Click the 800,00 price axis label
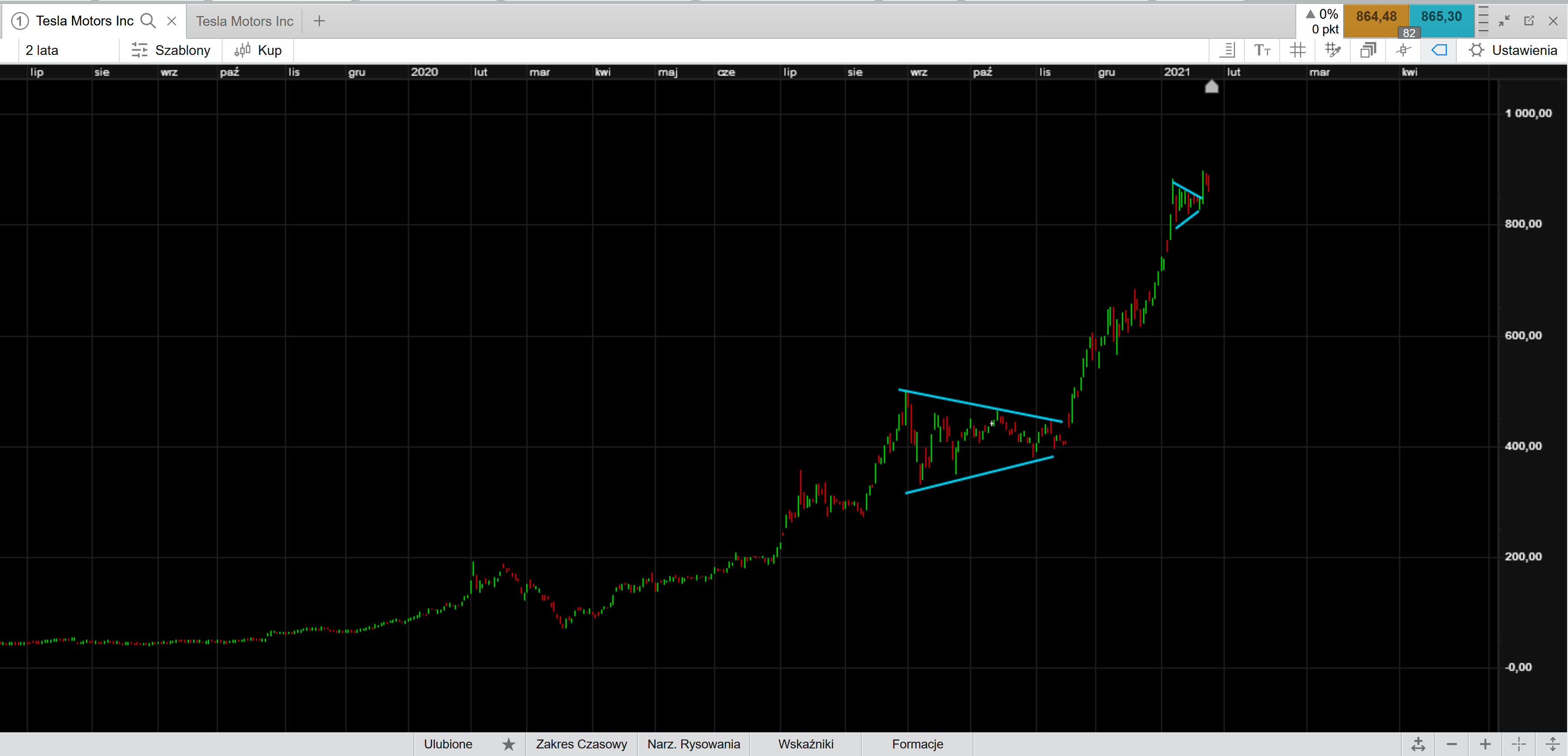This screenshot has width=1568, height=756. (1523, 224)
